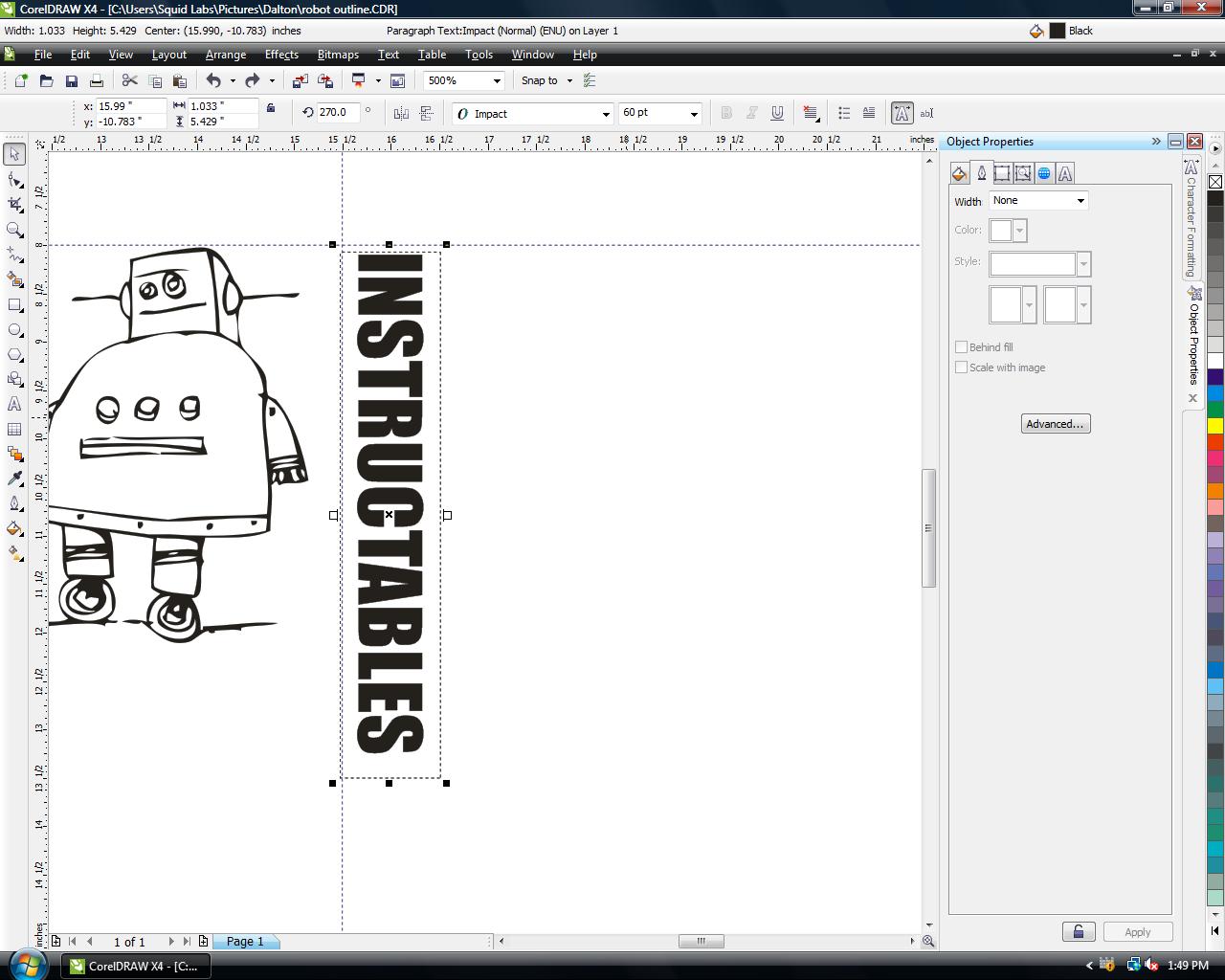Open the Impact font list dropdown
The width and height of the screenshot is (1225, 980).
606,114
